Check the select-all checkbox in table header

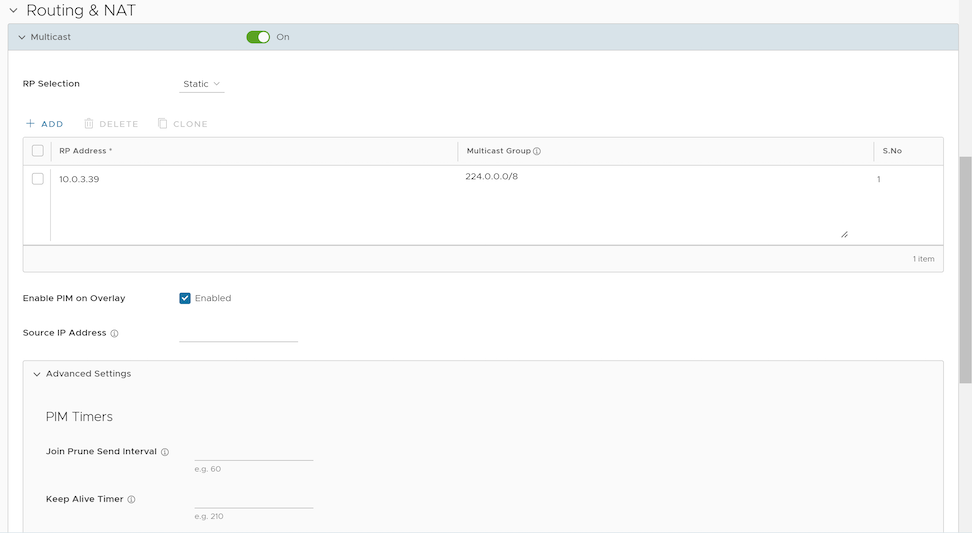[38, 151]
